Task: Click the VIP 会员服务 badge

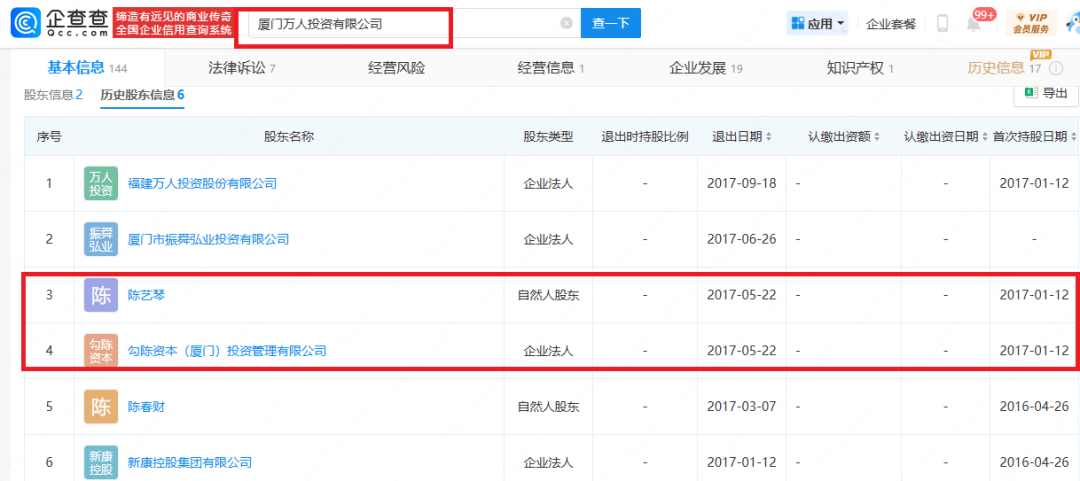Action: pos(1031,23)
